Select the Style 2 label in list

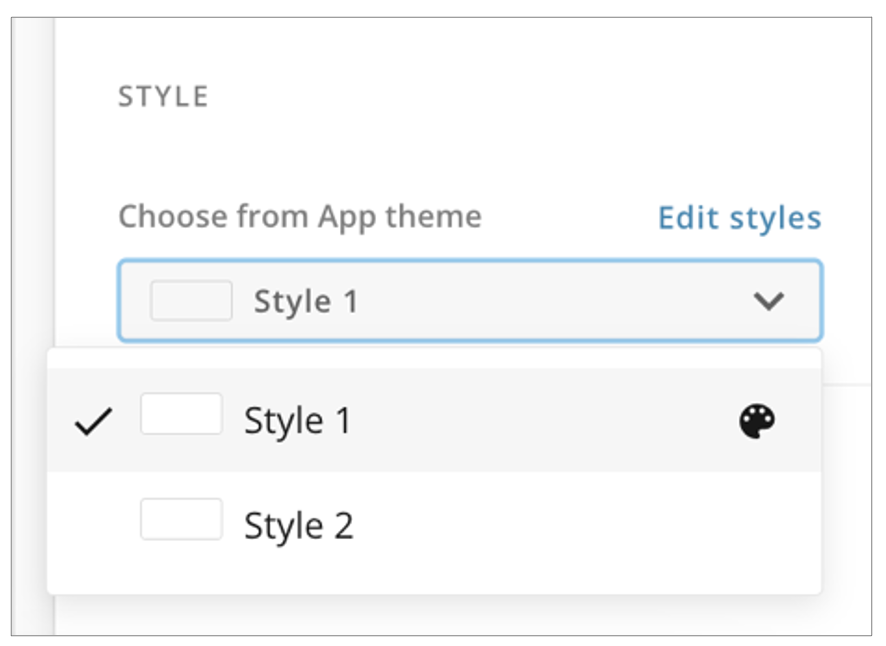click(x=298, y=526)
